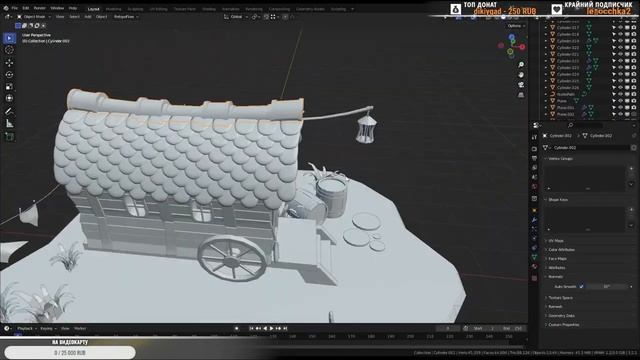Hide the Plane object with its eye icon
Screen dimensions: 640x360
point(620,101)
